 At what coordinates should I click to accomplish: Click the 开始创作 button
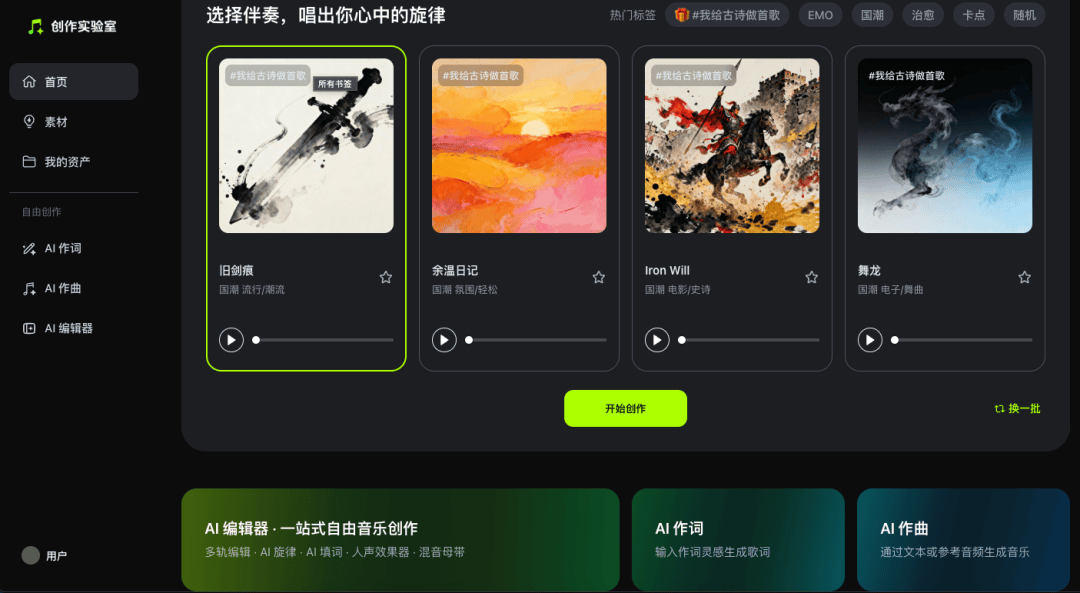point(625,408)
